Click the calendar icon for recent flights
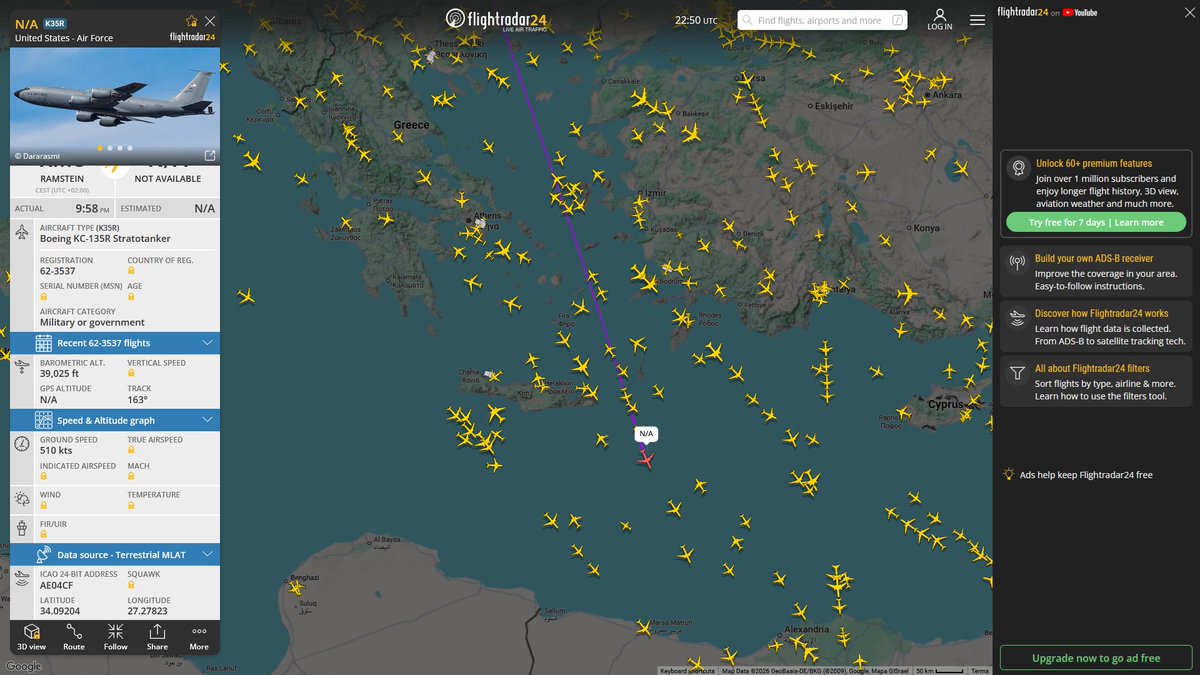The image size is (1200, 675). coord(43,343)
